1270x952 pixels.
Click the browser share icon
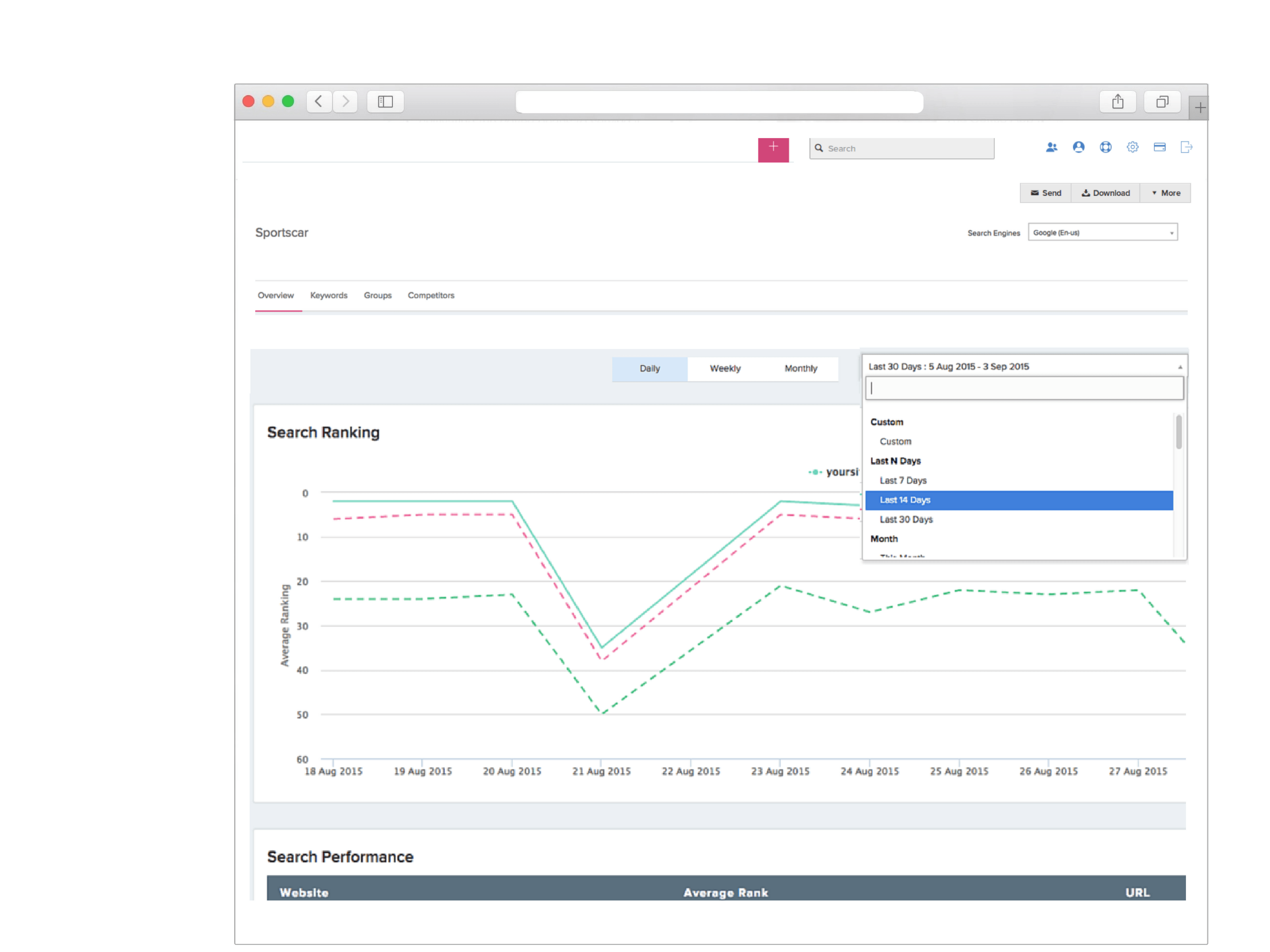tap(1117, 102)
